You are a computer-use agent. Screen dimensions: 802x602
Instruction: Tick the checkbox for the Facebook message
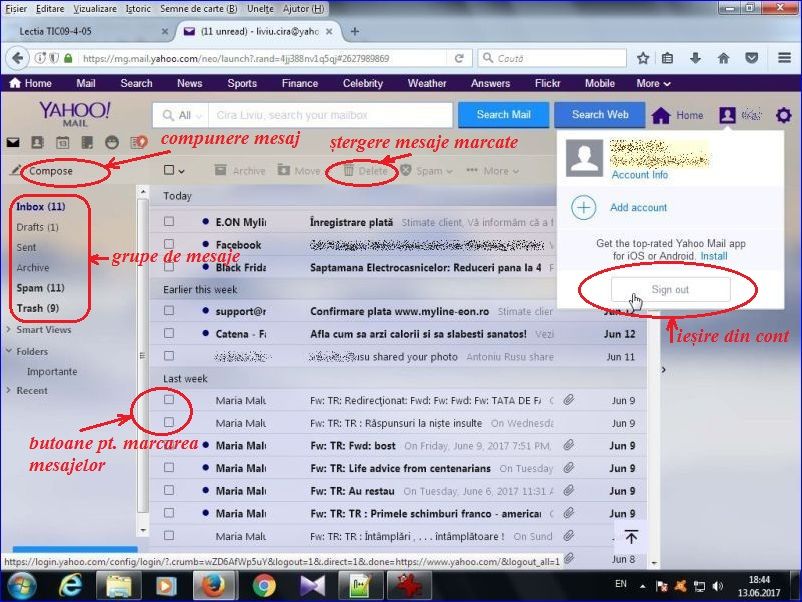tap(169, 245)
